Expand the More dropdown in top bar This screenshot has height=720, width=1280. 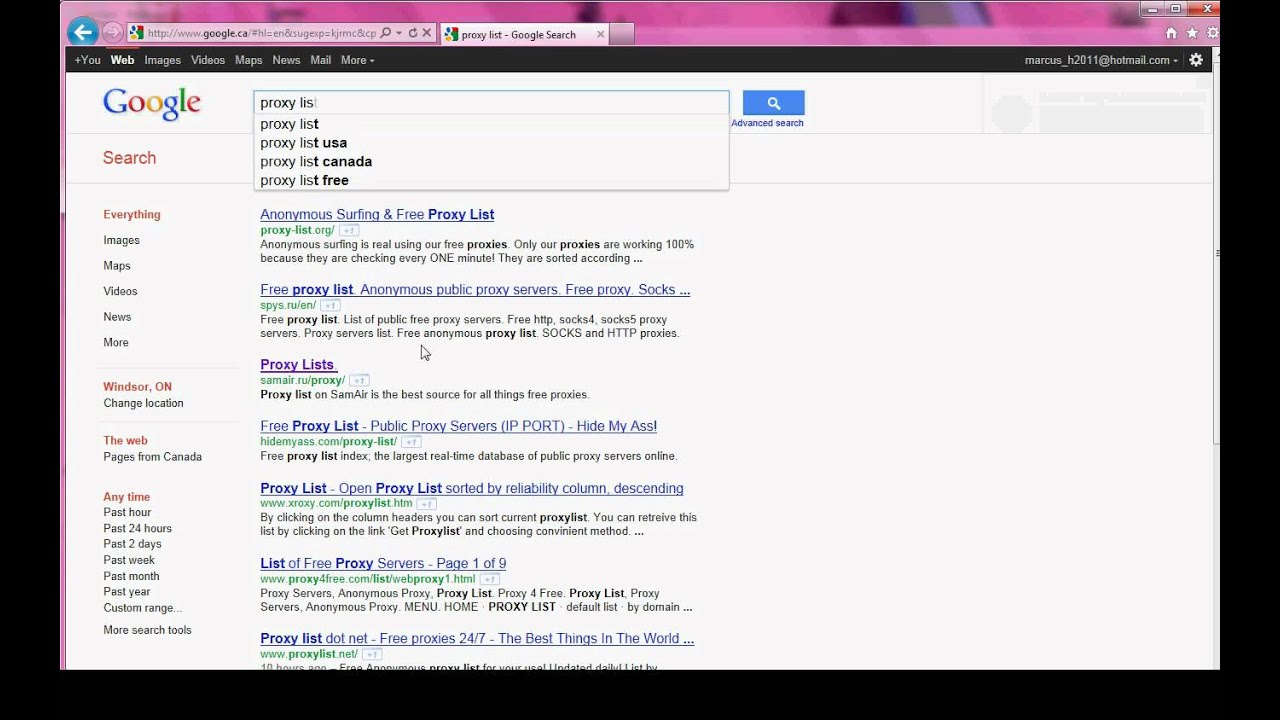pyautogui.click(x=357, y=60)
